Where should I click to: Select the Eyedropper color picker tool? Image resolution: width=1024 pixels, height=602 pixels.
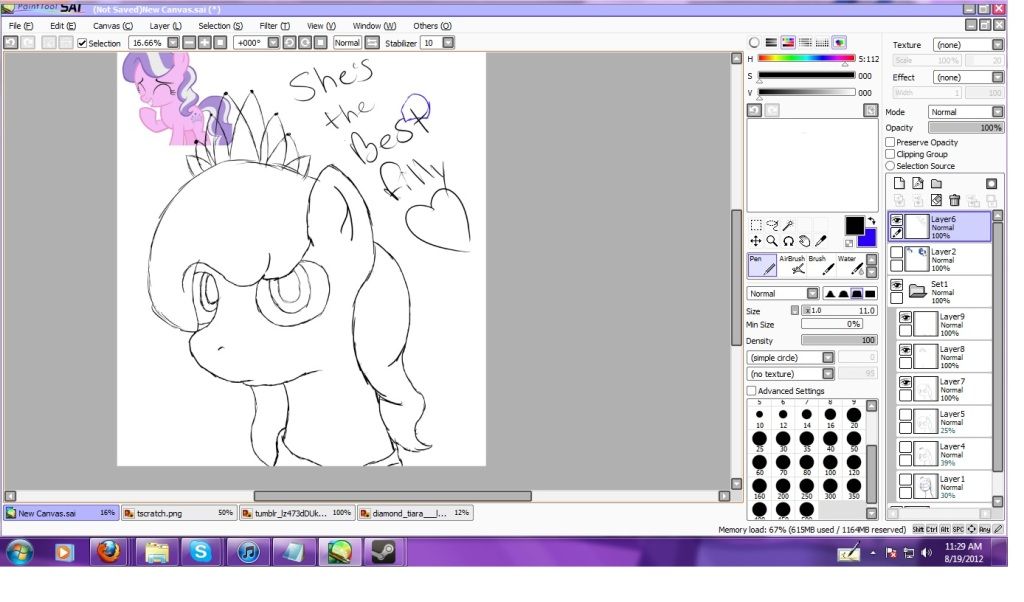(x=821, y=241)
